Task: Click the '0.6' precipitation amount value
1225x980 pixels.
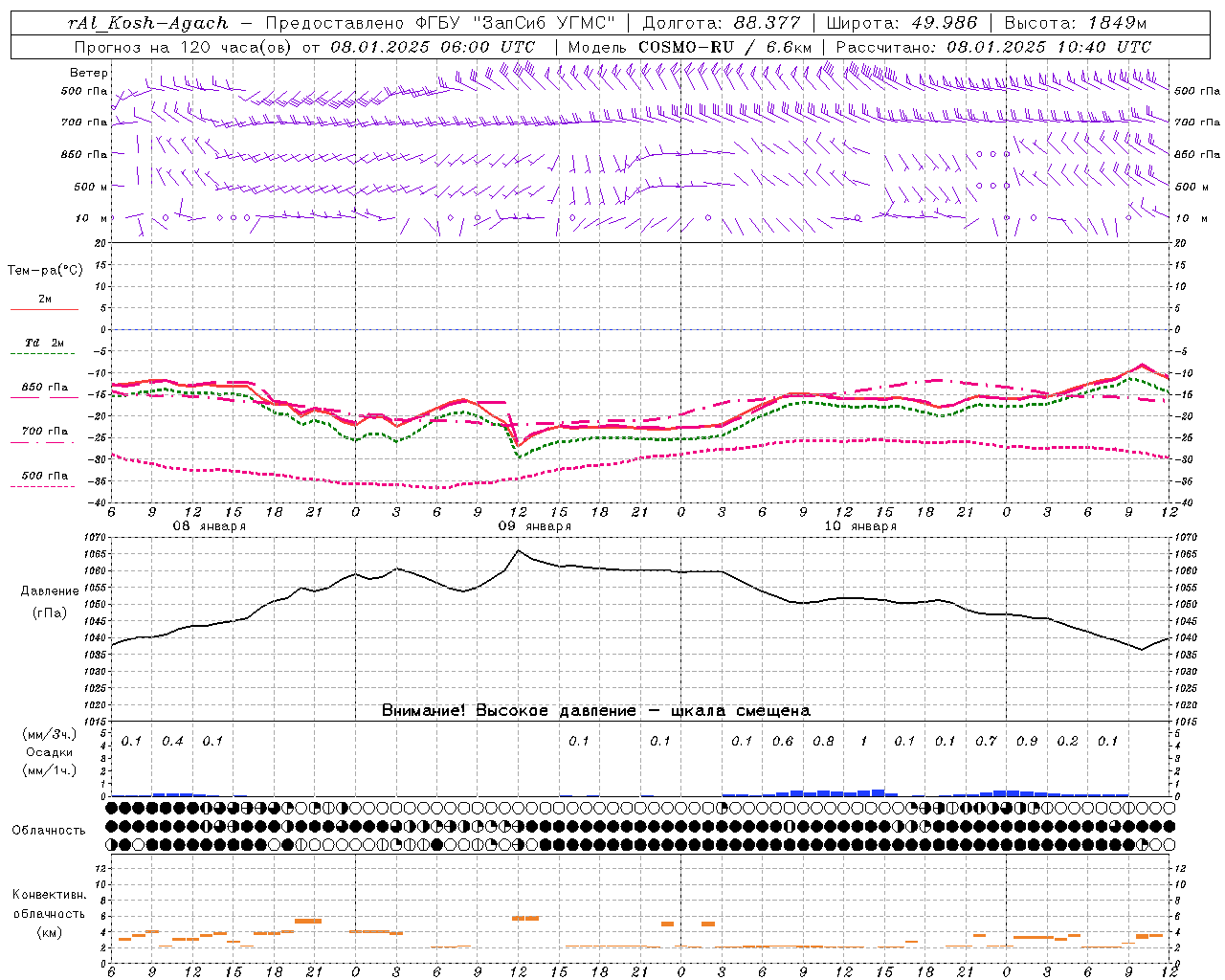Action: (783, 742)
